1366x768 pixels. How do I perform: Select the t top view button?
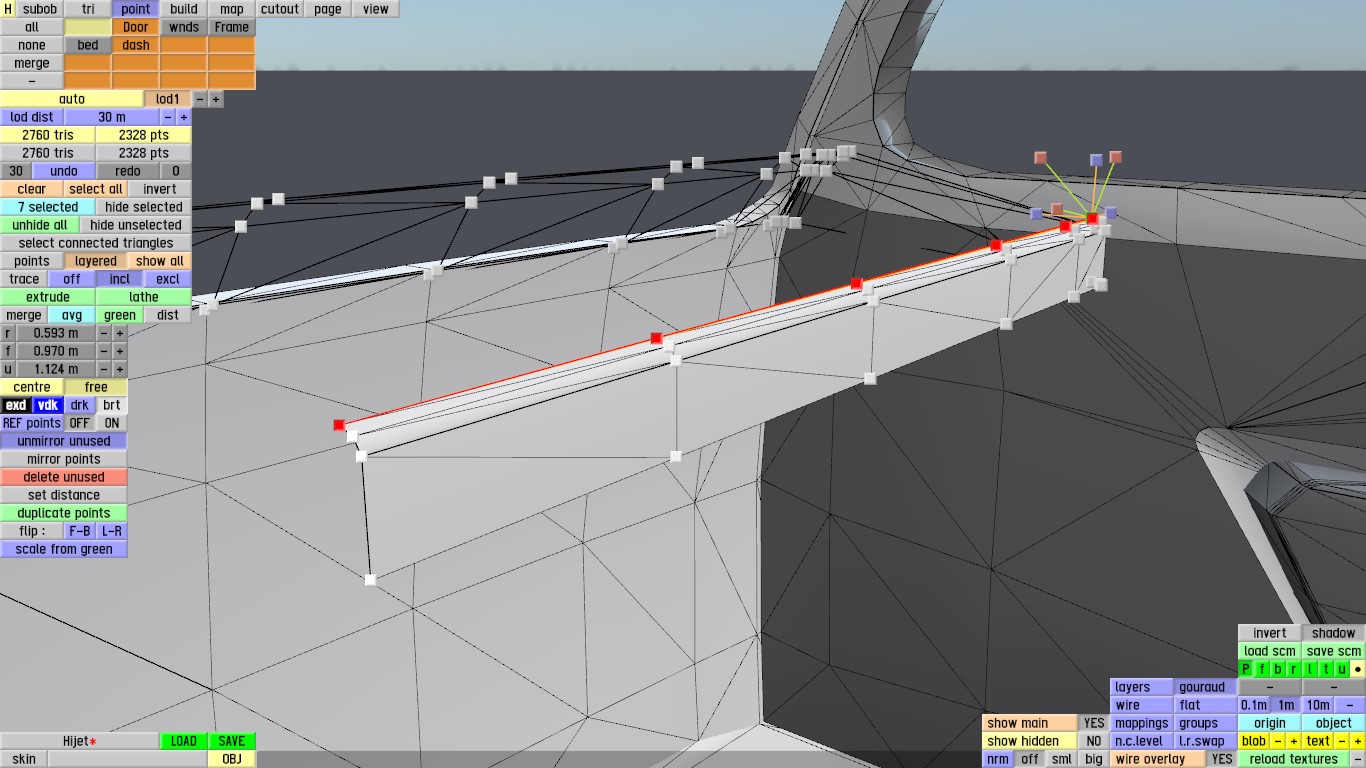[1326, 669]
